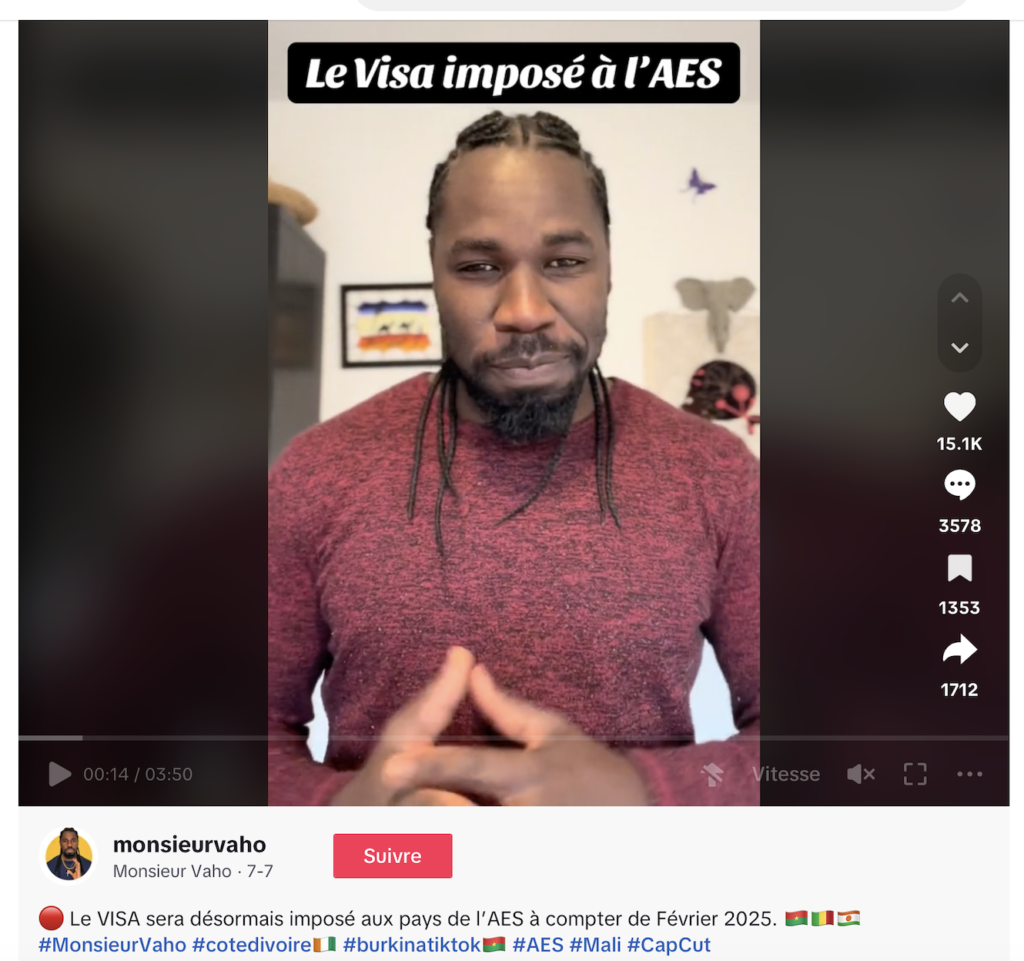The width and height of the screenshot is (1024, 961).
Task: Seek along the video progress bar
Action: pos(513,738)
